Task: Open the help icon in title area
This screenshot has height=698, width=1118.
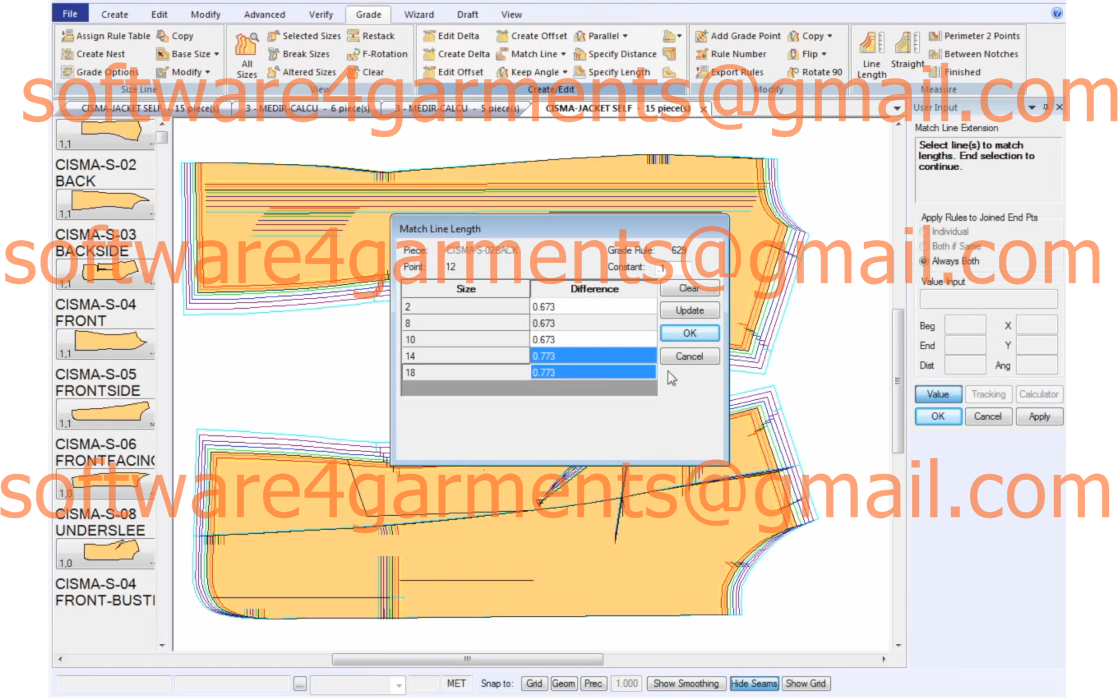Action: 1057,13
